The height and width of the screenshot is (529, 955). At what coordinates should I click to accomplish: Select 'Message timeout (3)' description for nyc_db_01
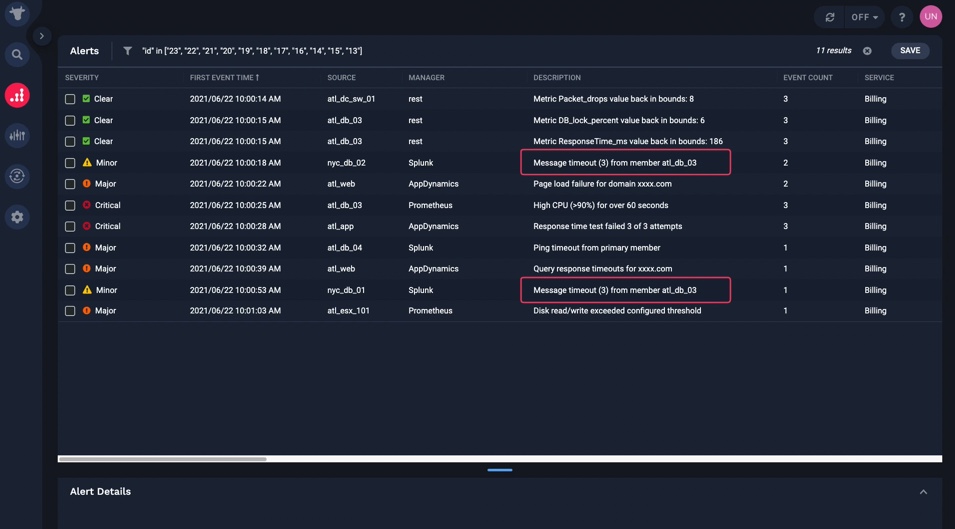point(615,290)
